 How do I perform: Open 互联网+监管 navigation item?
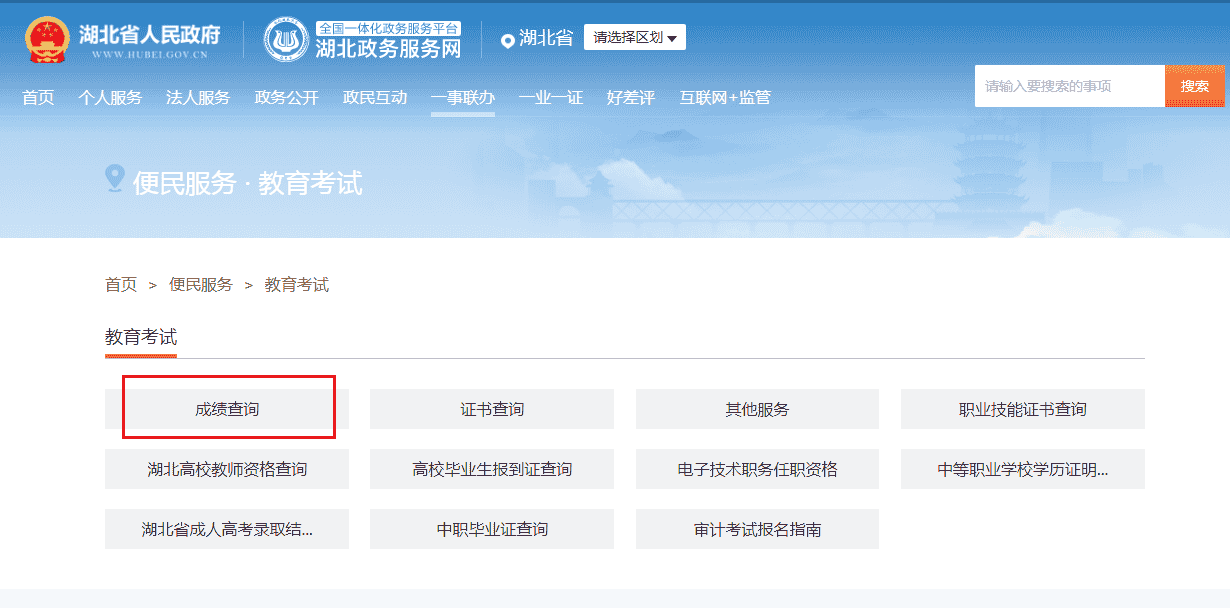click(x=725, y=98)
